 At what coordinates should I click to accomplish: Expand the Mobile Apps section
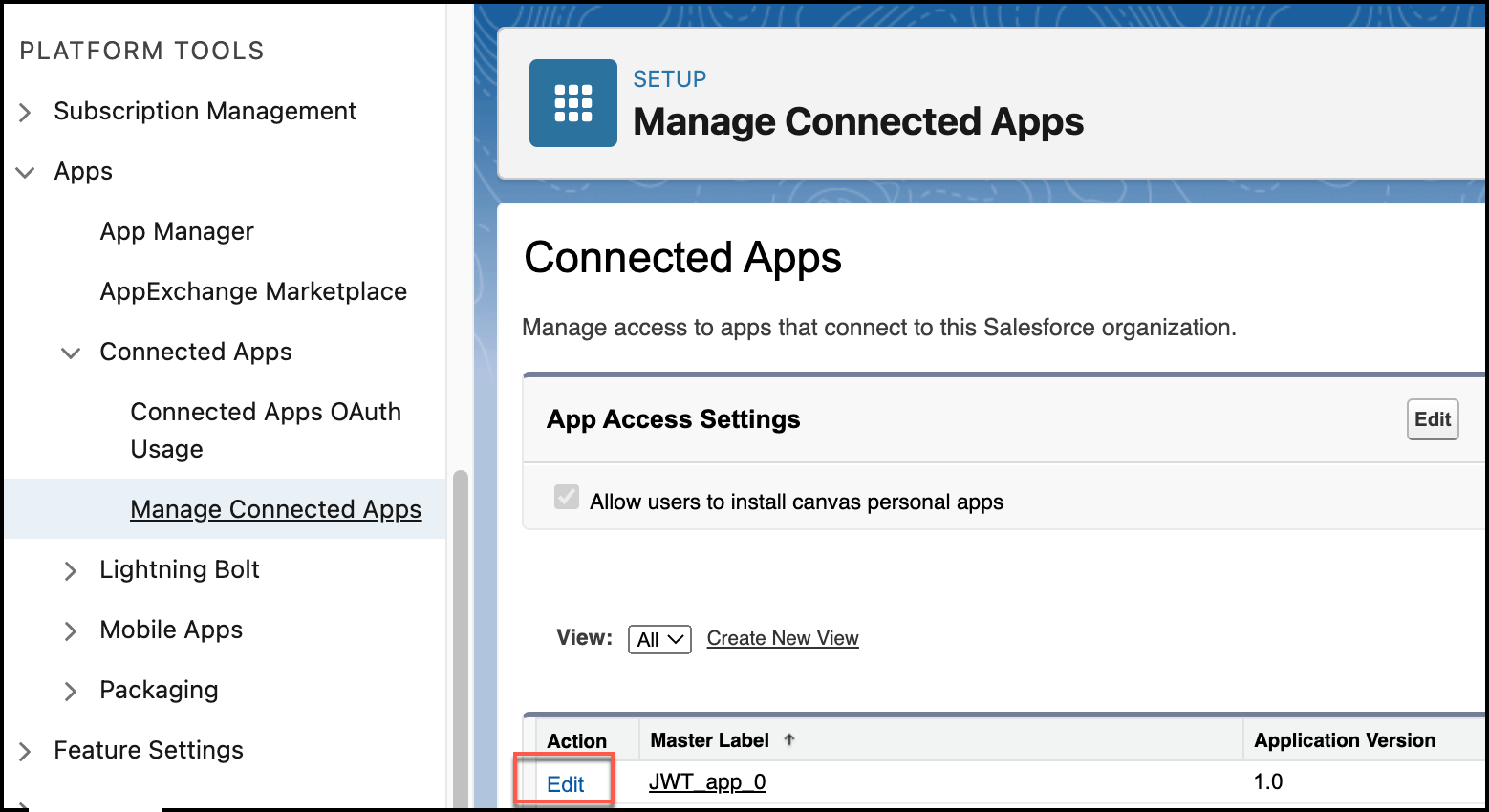[x=71, y=631]
